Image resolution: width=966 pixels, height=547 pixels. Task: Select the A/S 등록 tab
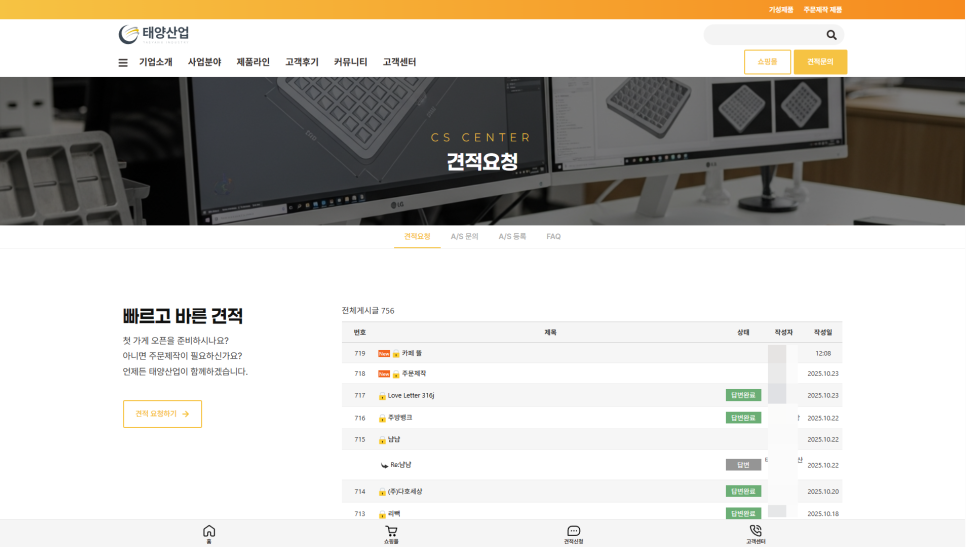tap(512, 237)
